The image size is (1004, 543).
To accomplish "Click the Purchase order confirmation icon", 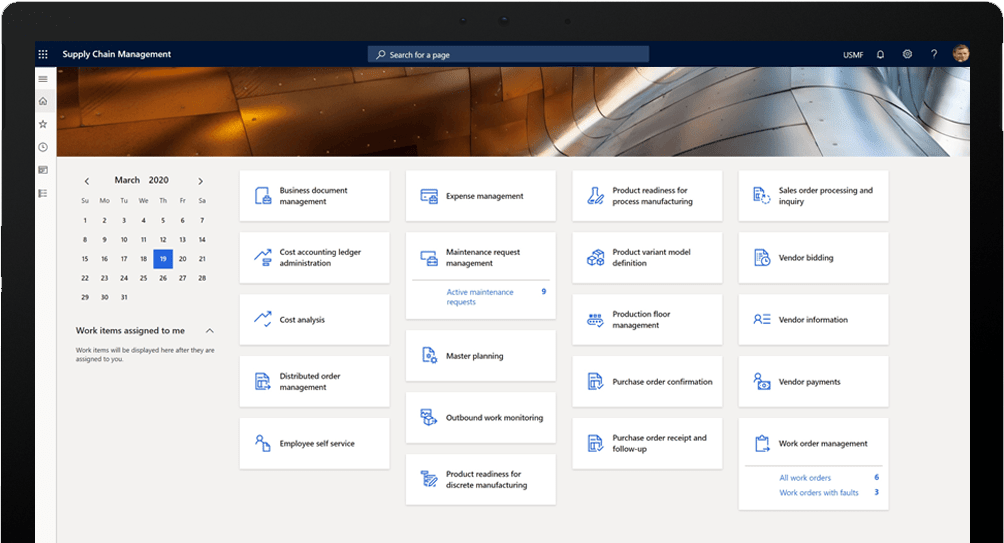I will point(595,382).
